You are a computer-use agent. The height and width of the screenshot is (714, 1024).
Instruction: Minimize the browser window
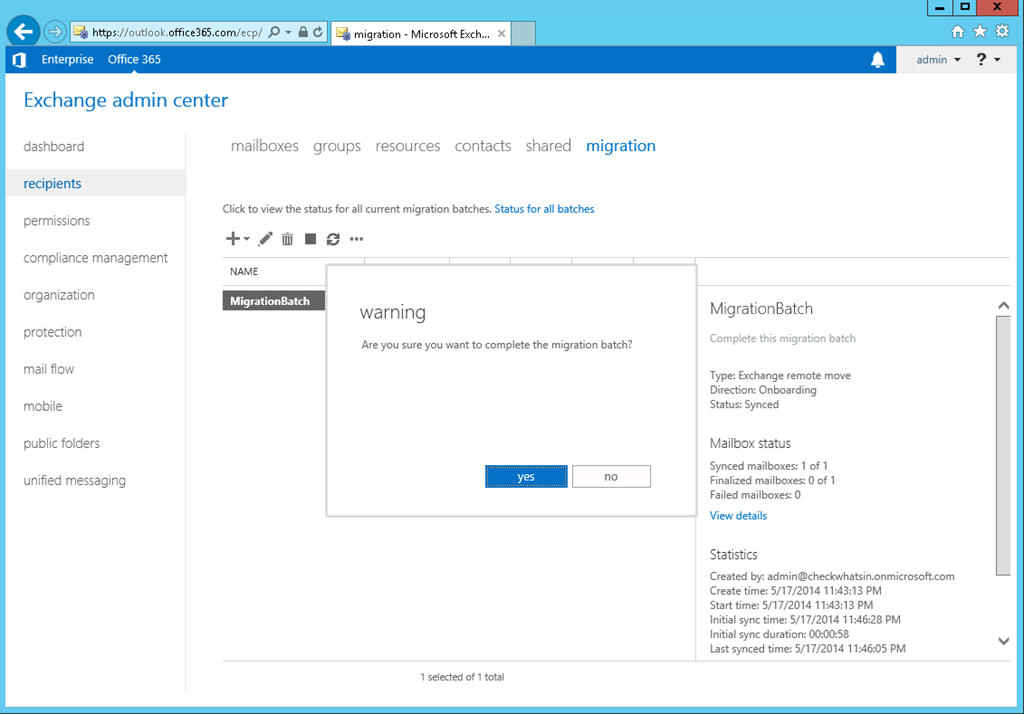coord(939,7)
